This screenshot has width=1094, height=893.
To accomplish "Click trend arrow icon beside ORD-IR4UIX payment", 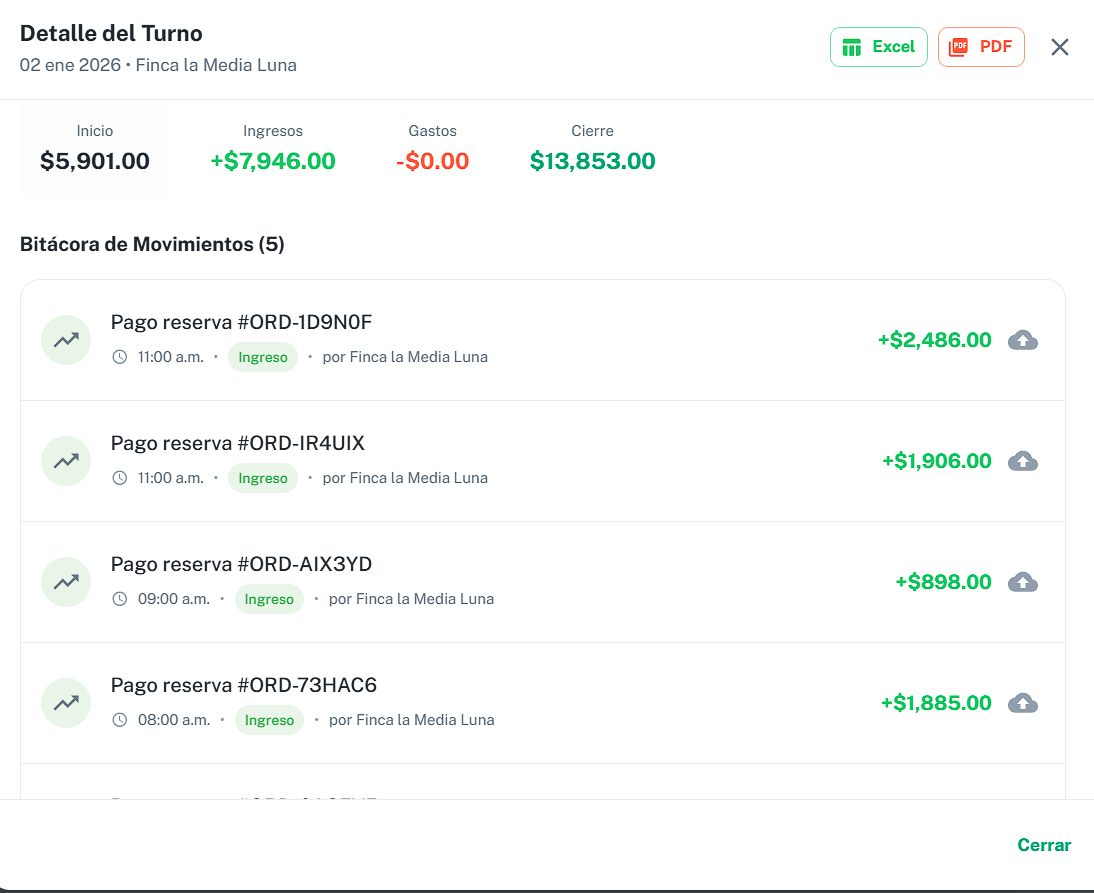I will 66,461.
